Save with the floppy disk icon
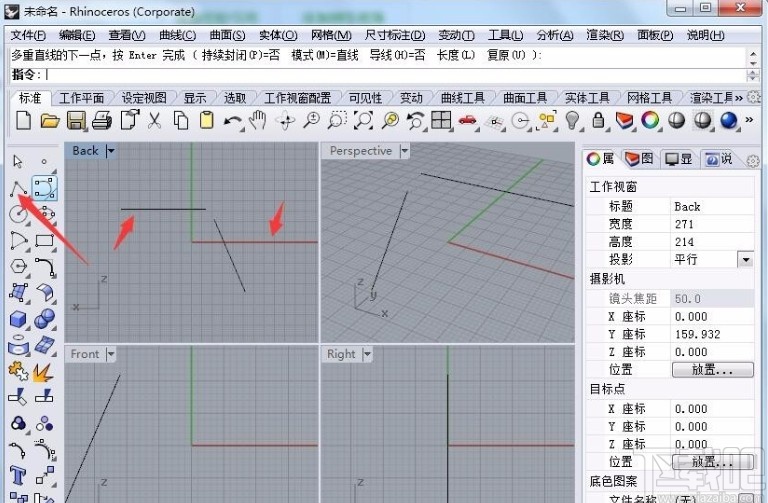 tap(76, 120)
